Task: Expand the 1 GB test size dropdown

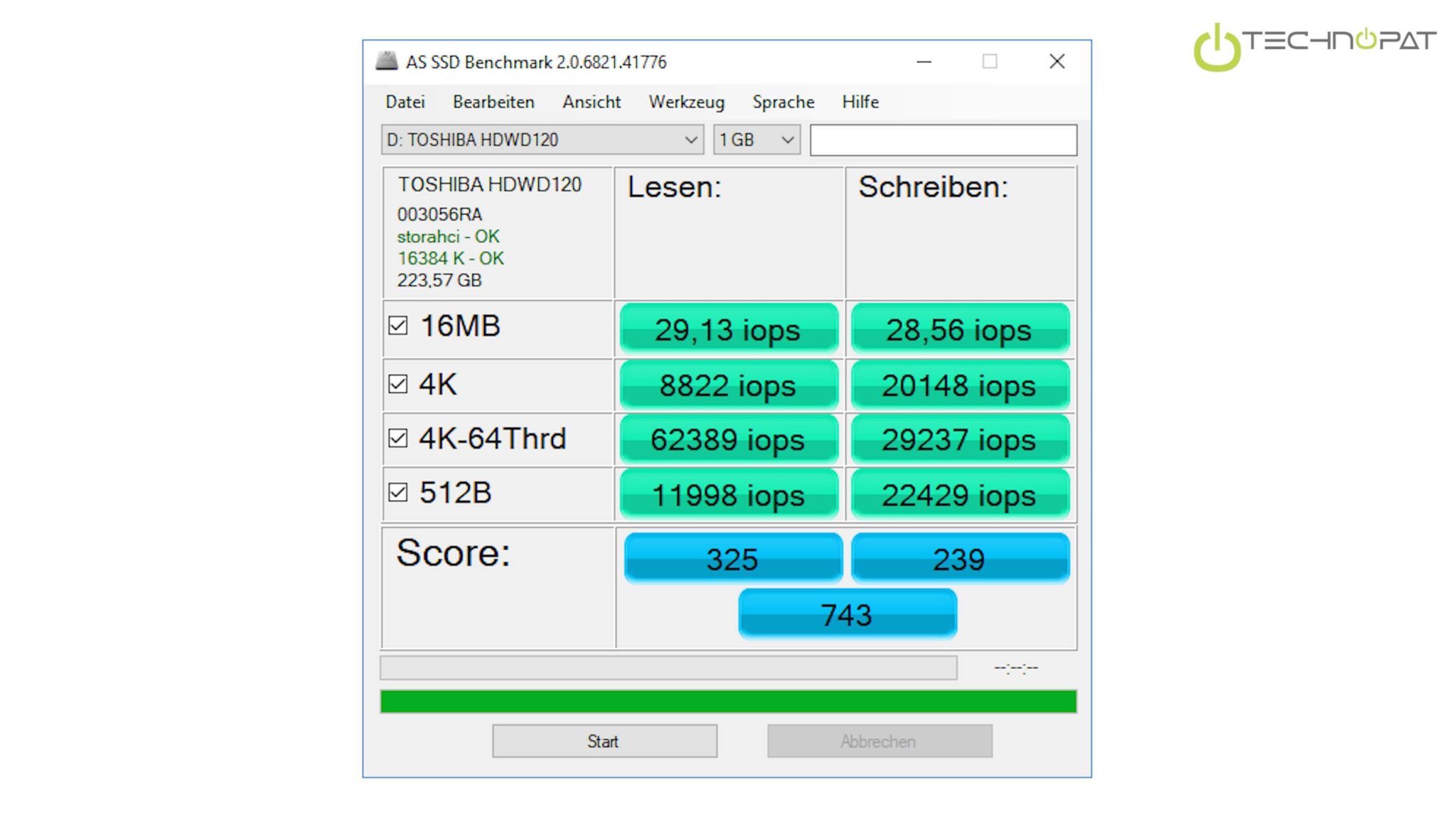Action: (756, 140)
